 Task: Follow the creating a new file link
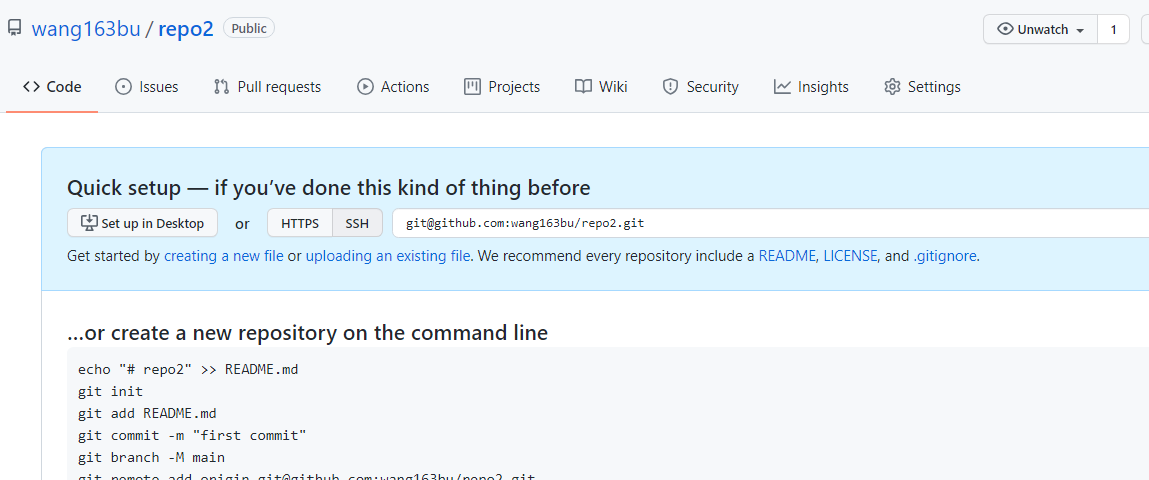pyautogui.click(x=224, y=256)
